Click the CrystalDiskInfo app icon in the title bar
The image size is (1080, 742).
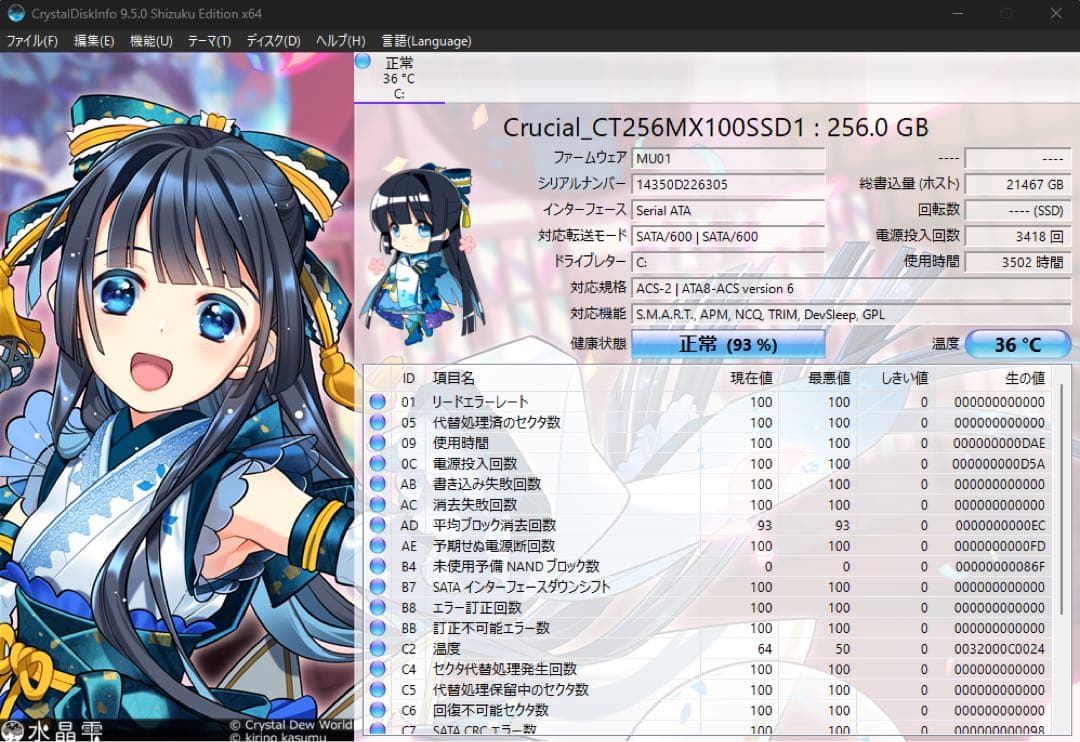coord(14,13)
